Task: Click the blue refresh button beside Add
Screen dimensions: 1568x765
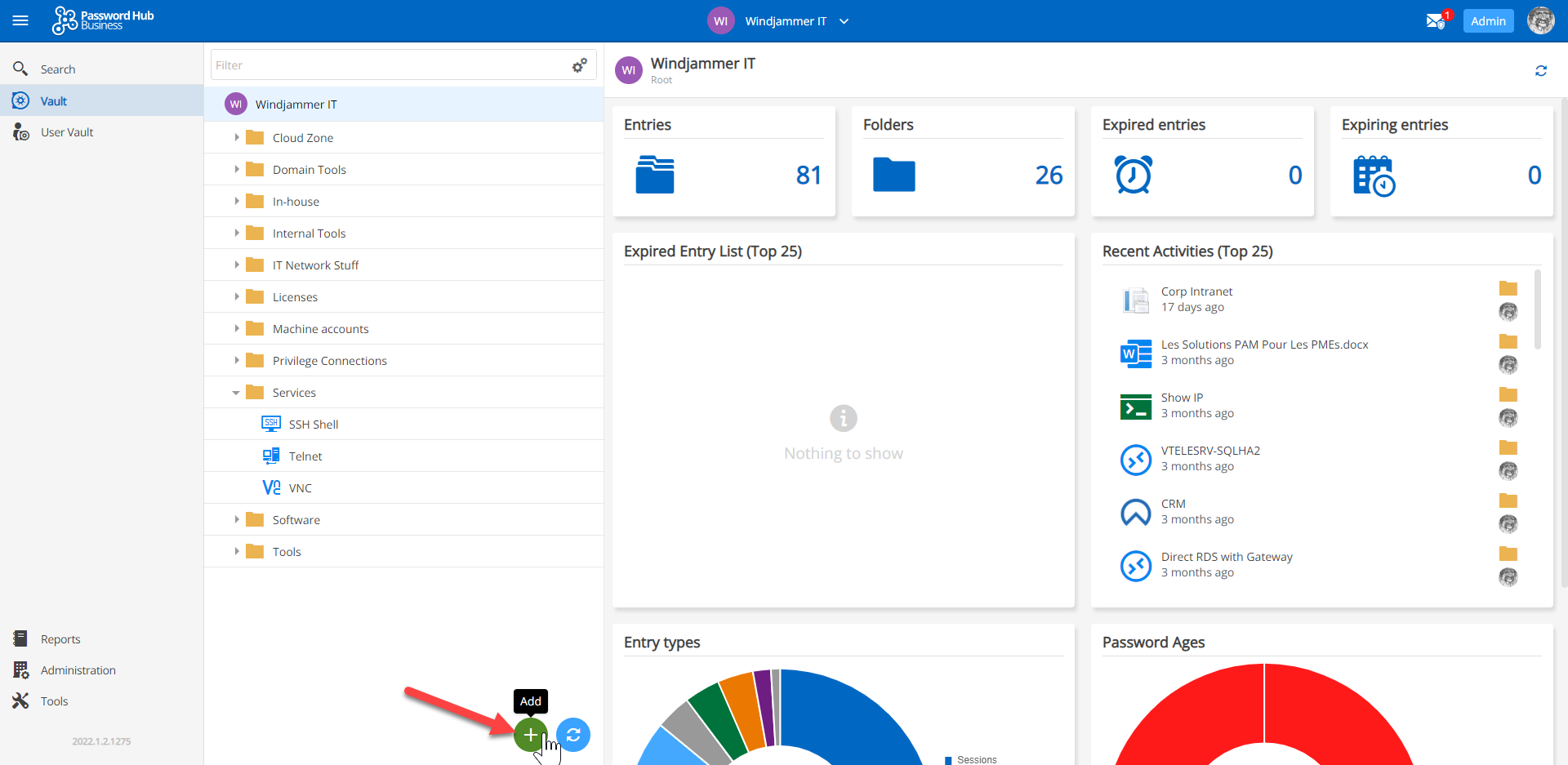Action: [573, 735]
